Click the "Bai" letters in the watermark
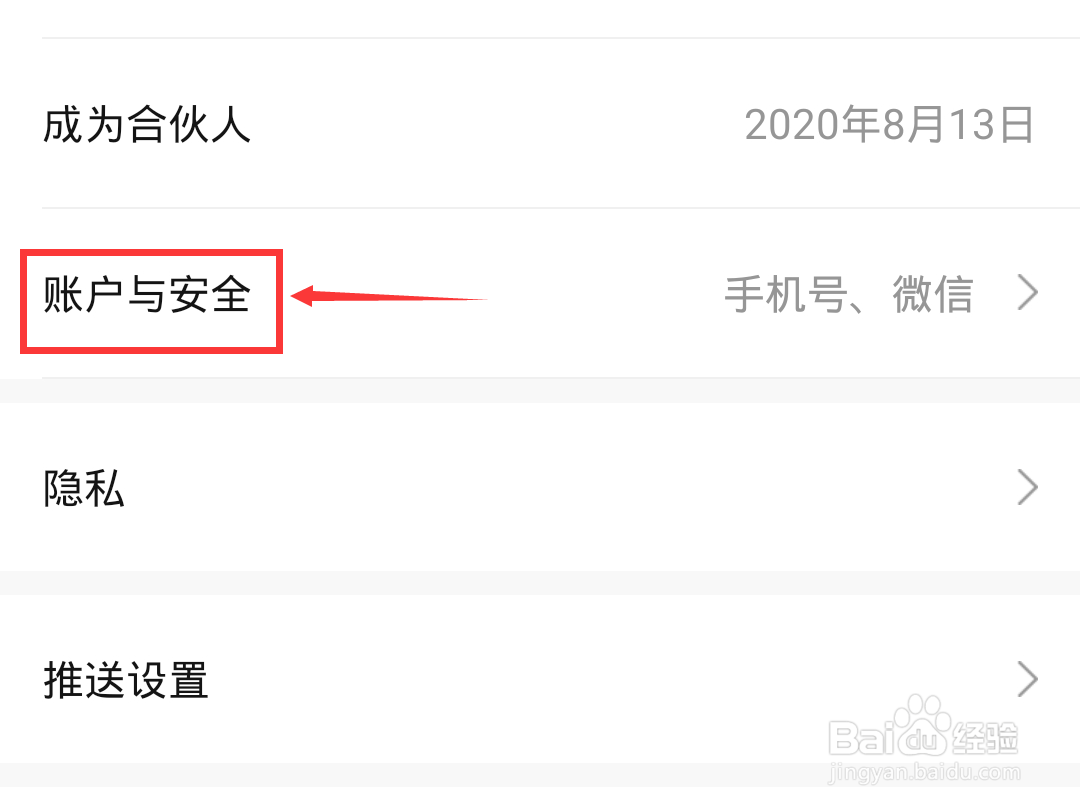1080x809 pixels. click(861, 738)
